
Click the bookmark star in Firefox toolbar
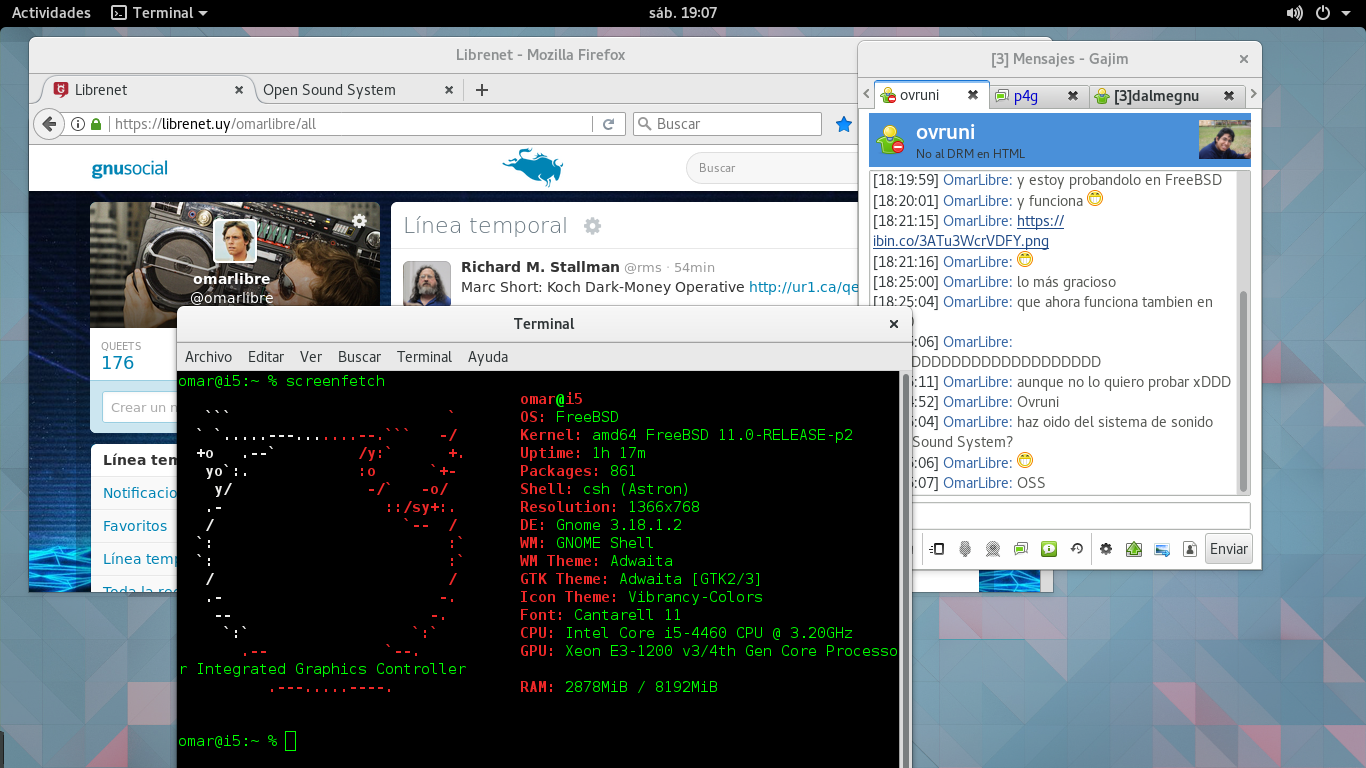coord(844,124)
